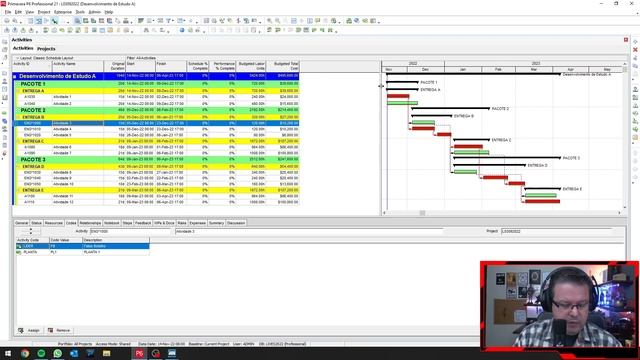Close the Activities window with red X
640x360 pixels.
click(626, 40)
